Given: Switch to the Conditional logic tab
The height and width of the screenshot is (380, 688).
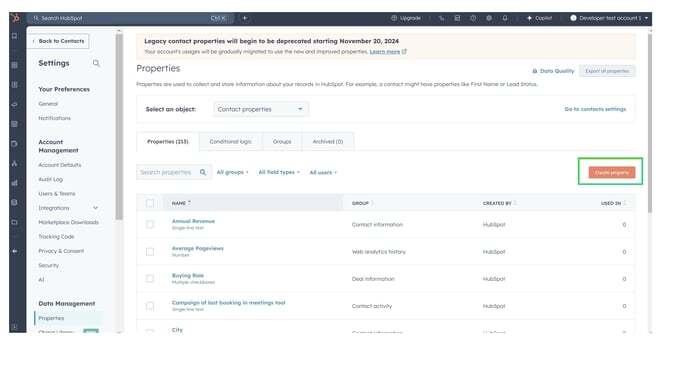Looking at the screenshot, I should point(231,142).
